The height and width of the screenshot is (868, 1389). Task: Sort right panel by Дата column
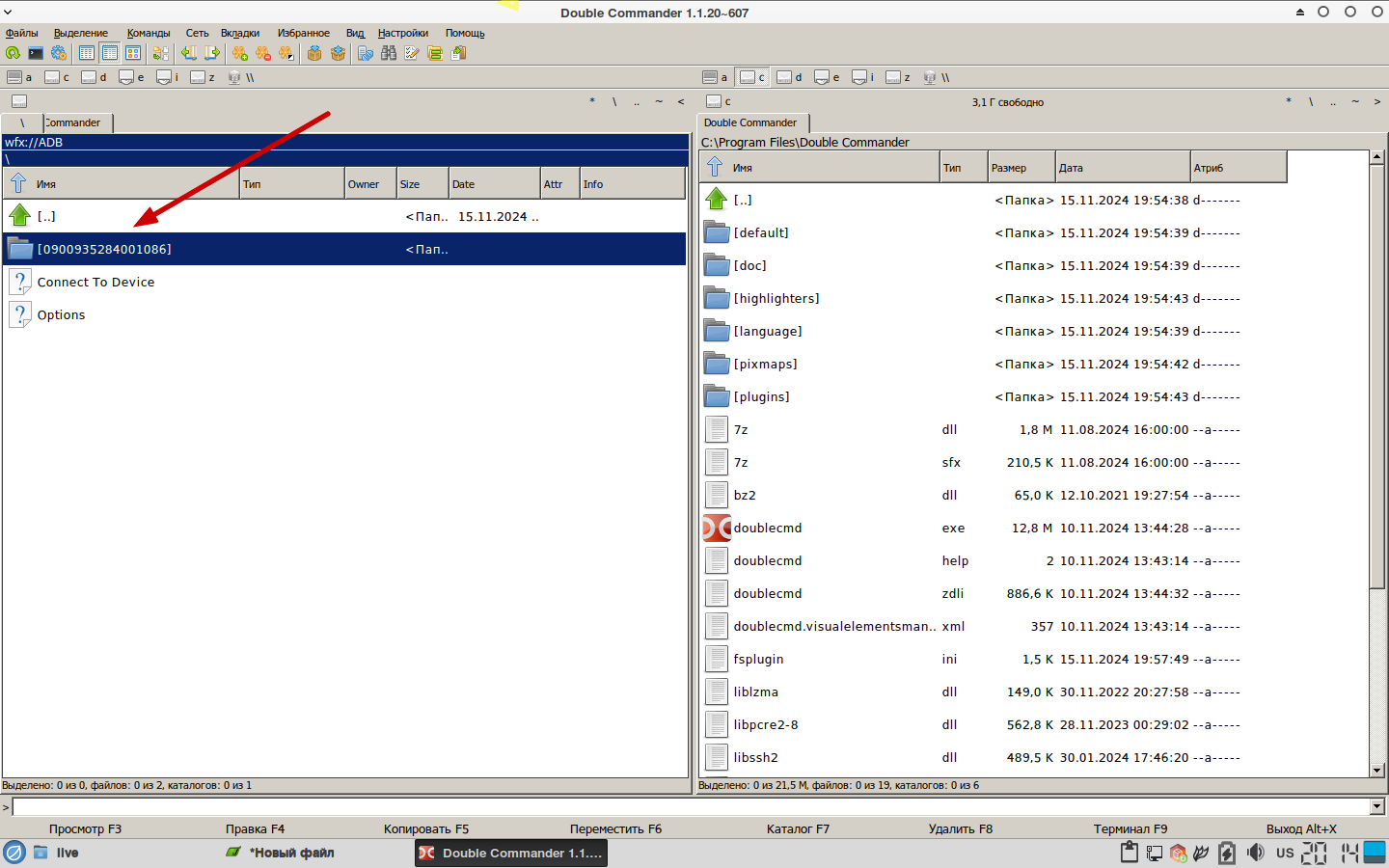[1123, 167]
